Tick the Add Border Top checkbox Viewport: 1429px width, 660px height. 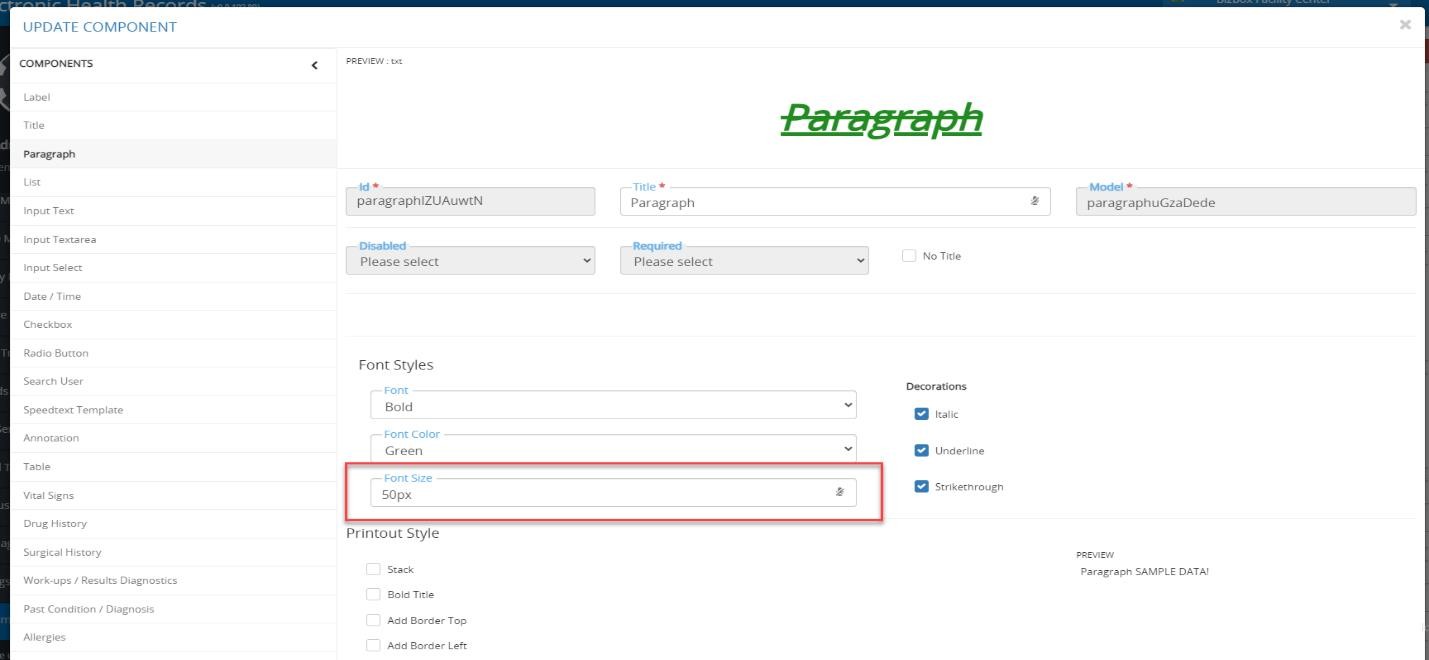coord(373,620)
